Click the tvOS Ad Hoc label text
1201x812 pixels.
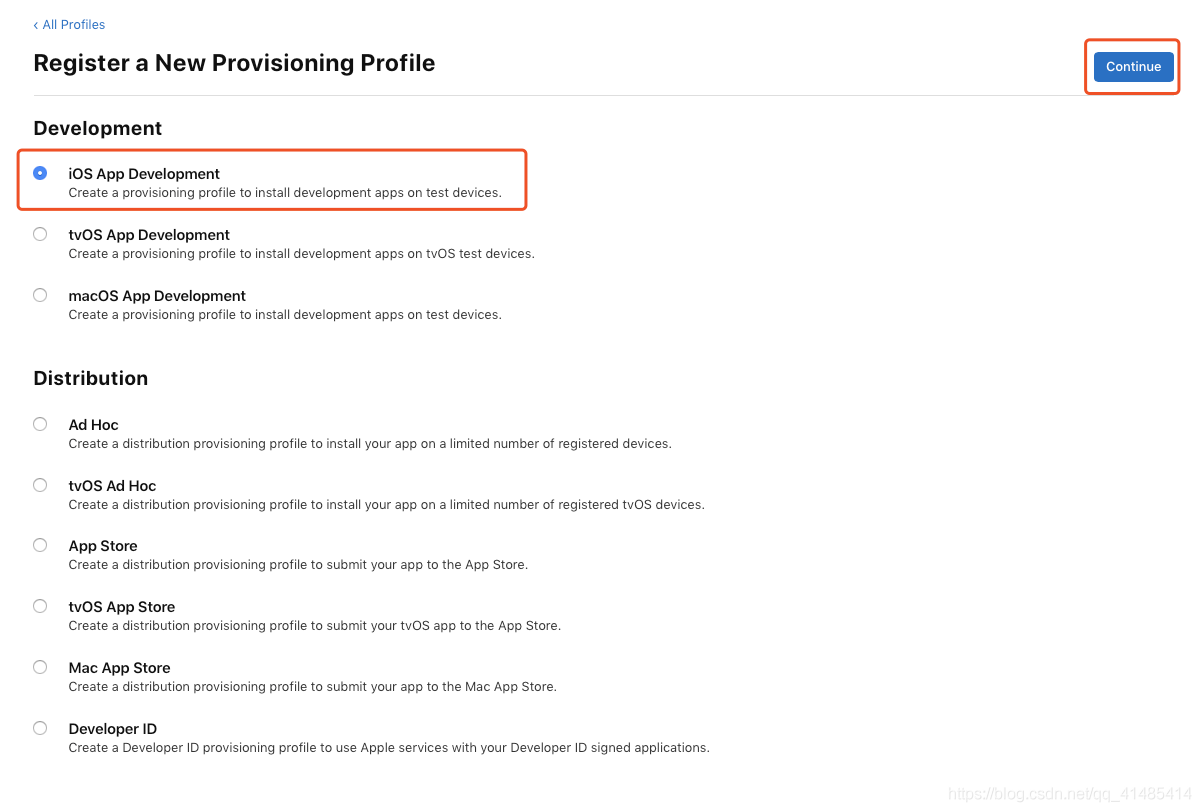click(x=112, y=486)
